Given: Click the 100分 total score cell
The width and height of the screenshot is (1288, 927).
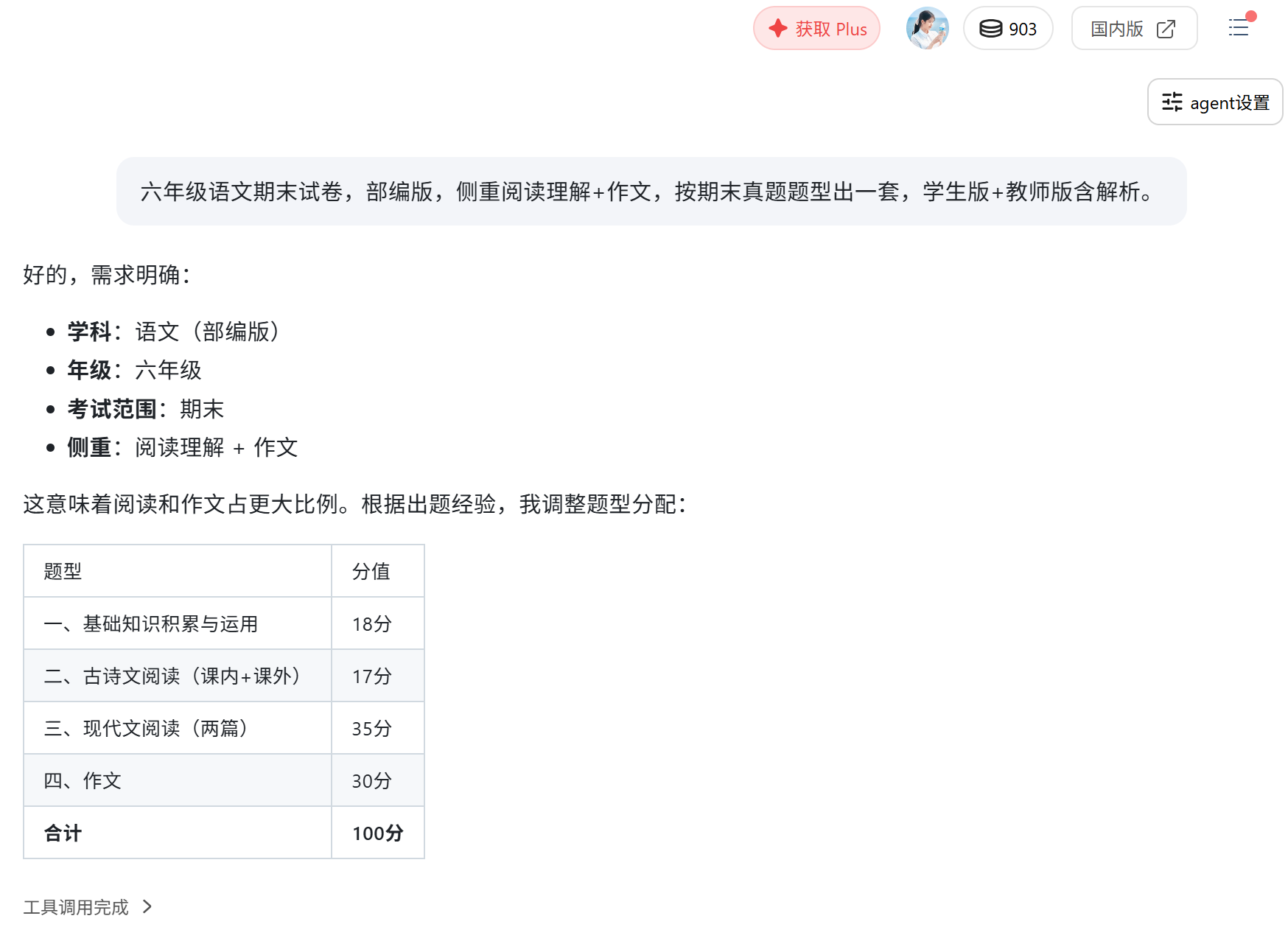Looking at the screenshot, I should [378, 833].
